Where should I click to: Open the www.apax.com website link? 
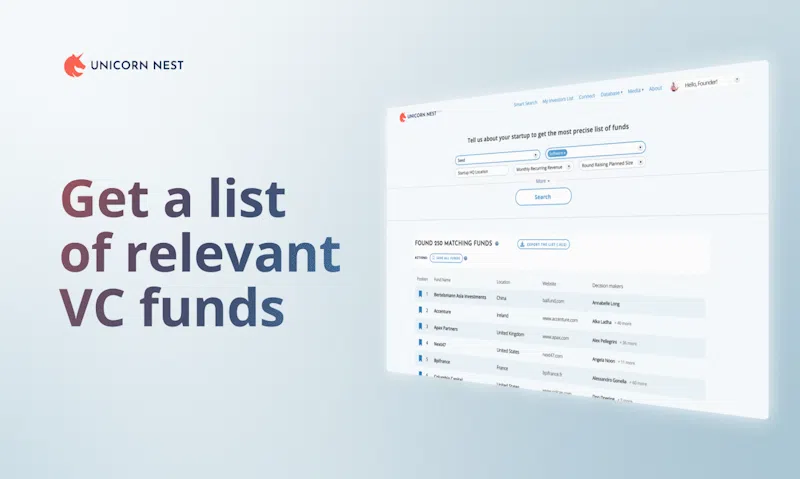pos(555,337)
